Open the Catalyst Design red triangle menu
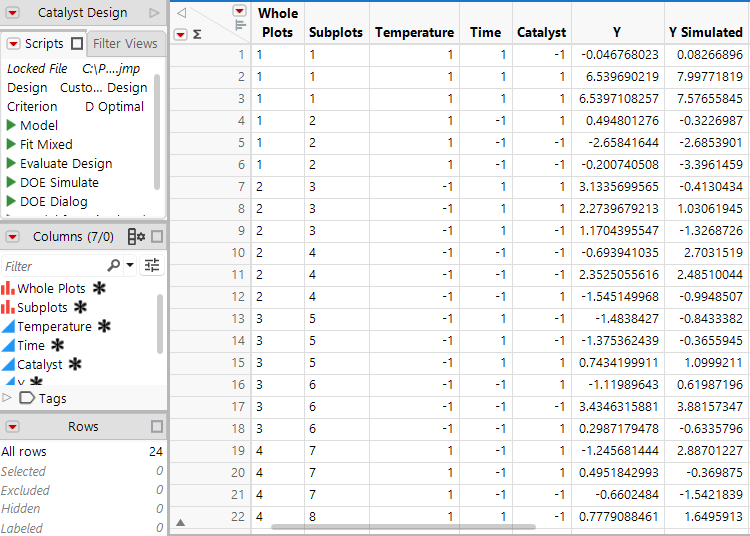This screenshot has height=536, width=750. [x=13, y=13]
